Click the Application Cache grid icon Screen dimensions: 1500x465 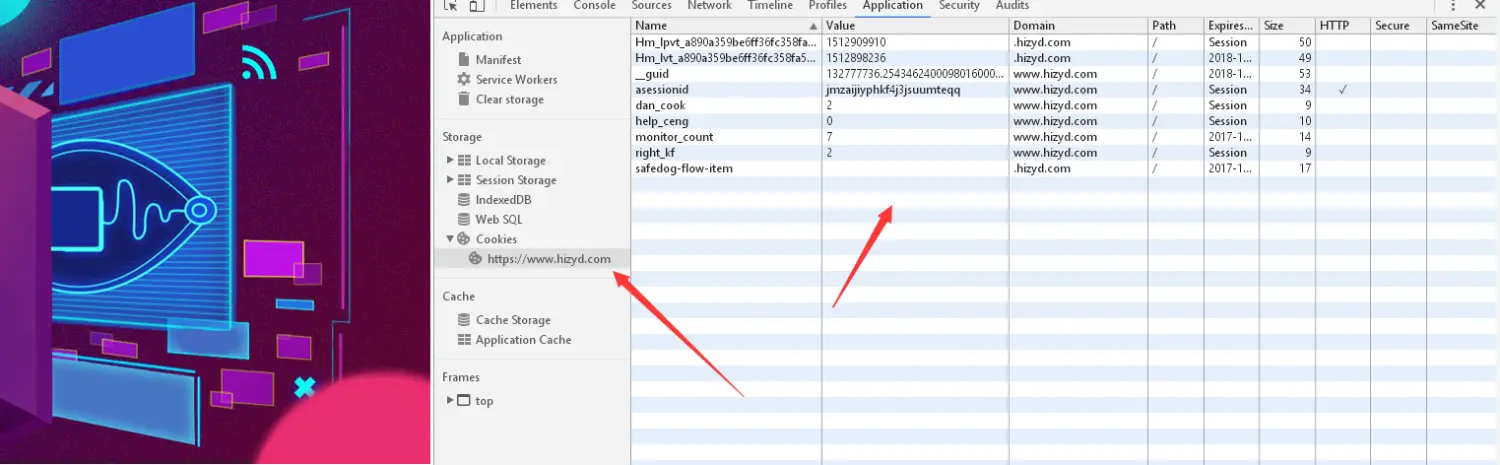pyautogui.click(x=464, y=340)
